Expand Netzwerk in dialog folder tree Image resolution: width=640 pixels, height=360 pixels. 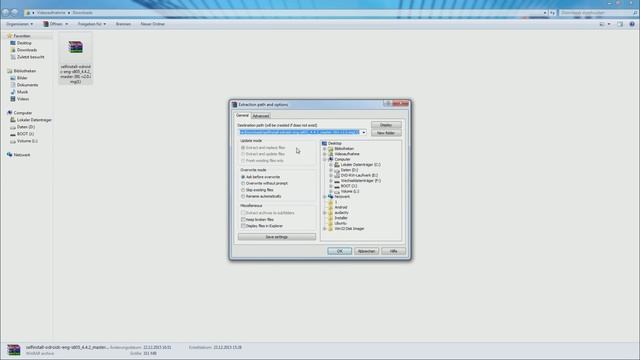(x=324, y=197)
